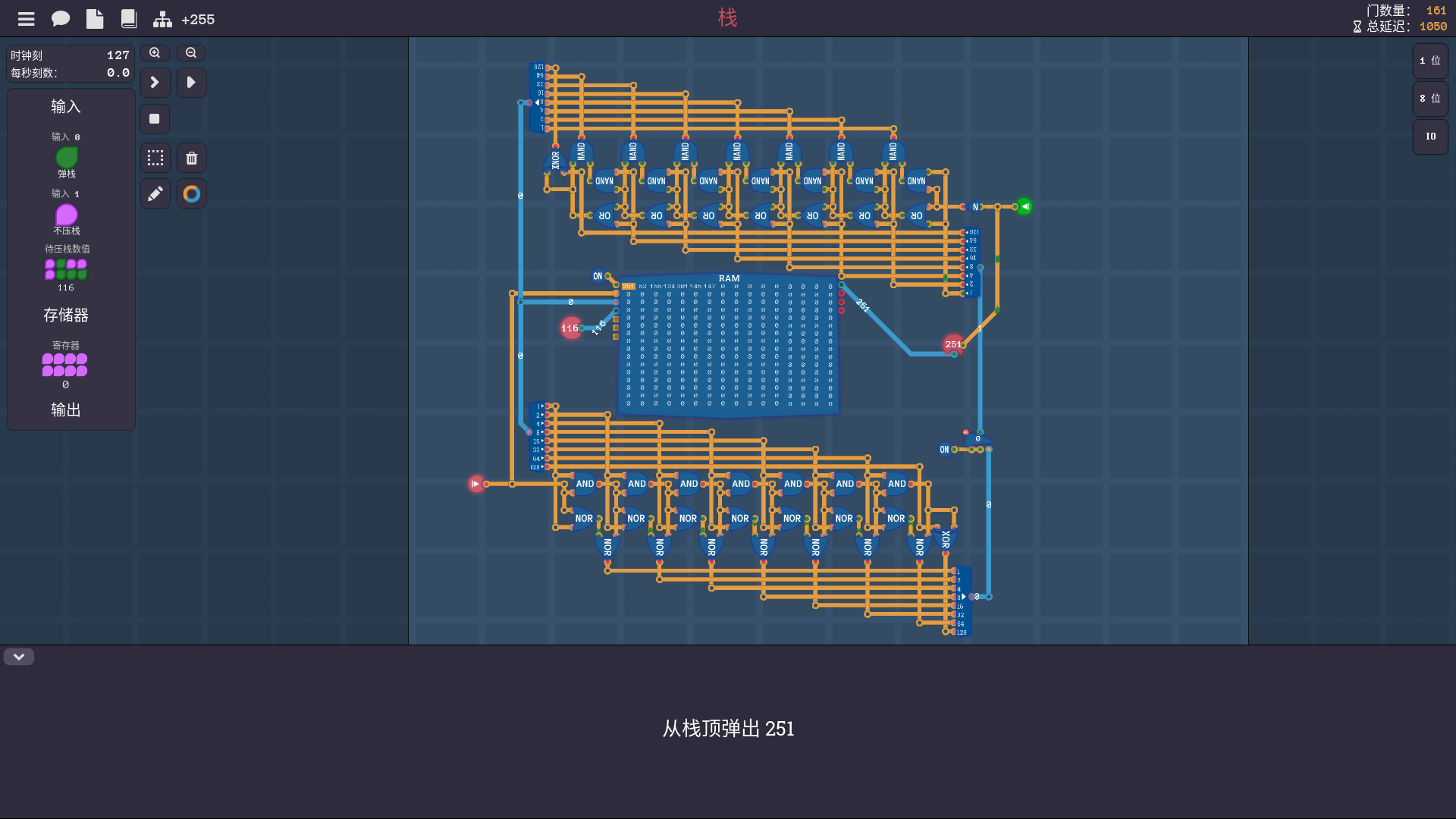1456x819 pixels.
Task: Click the trash delete button
Action: pos(192,158)
